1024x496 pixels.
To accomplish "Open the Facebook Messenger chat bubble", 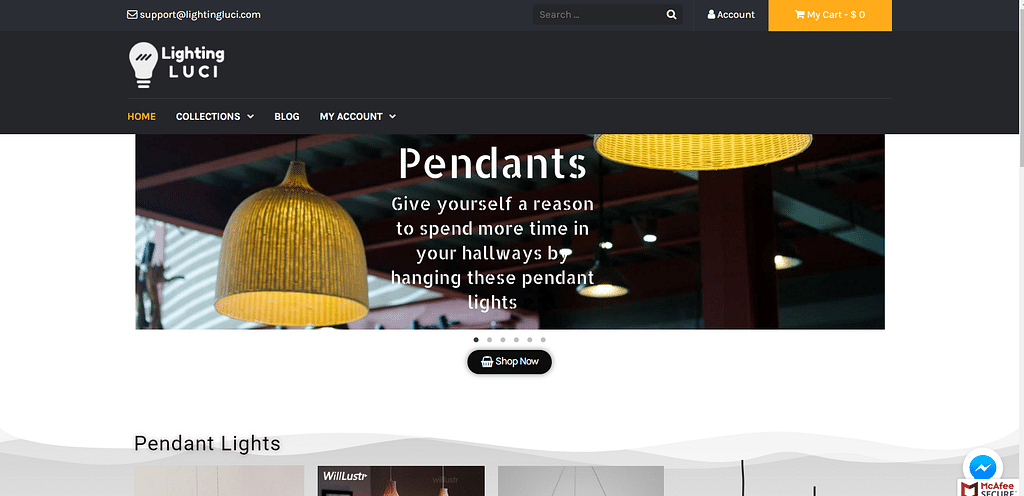I will pyautogui.click(x=982, y=467).
